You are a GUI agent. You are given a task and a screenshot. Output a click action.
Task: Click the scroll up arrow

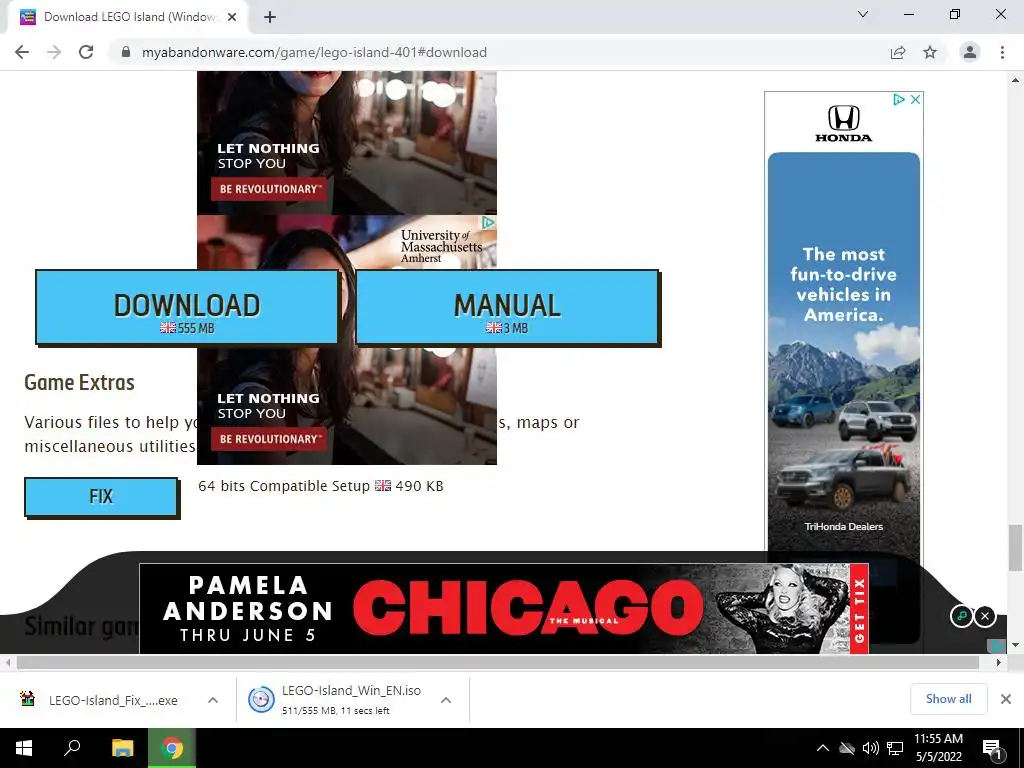pyautogui.click(x=1015, y=80)
